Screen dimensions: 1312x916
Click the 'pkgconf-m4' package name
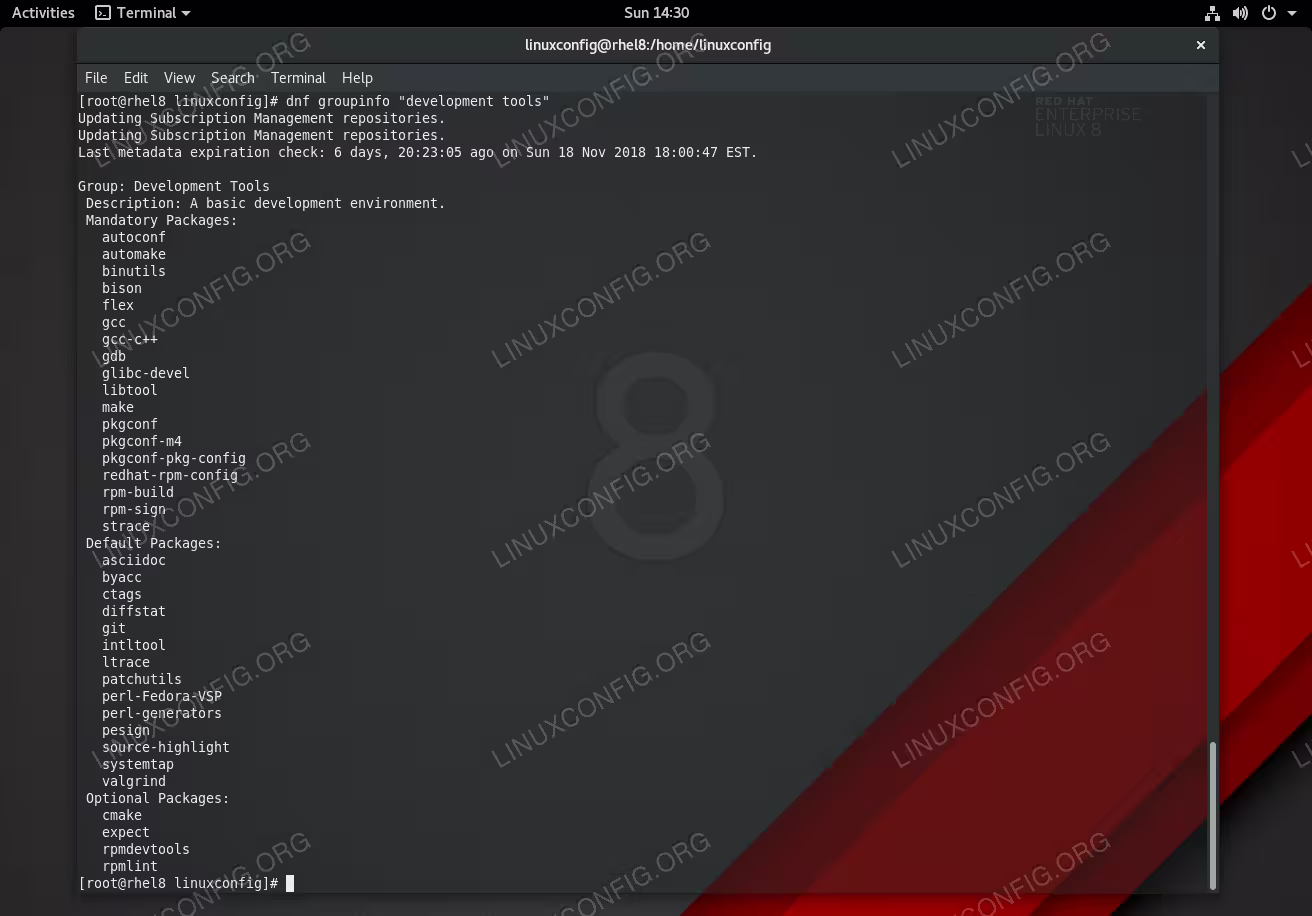tap(142, 441)
